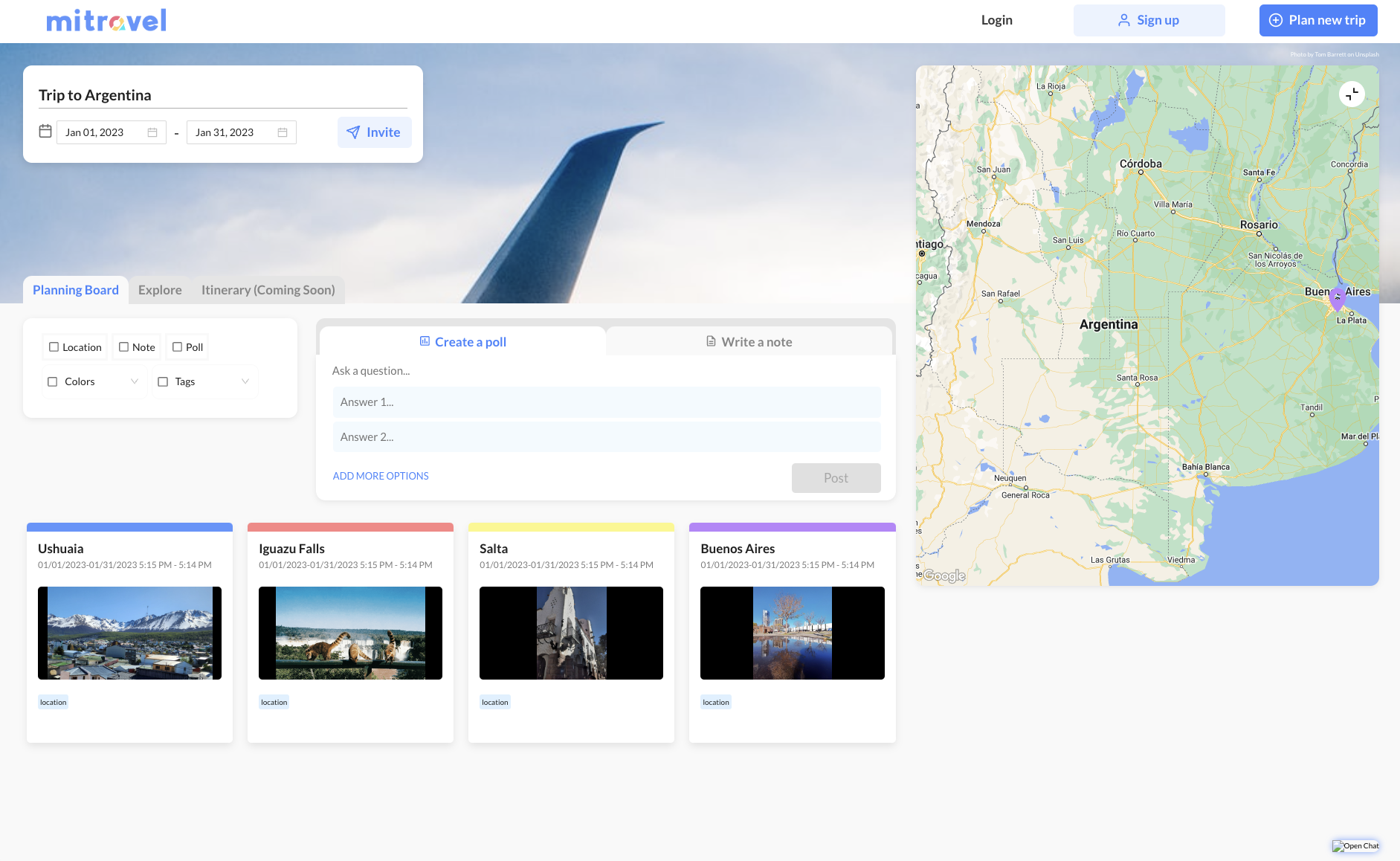The width and height of the screenshot is (1400, 861).
Task: Open the Ushuaia location photo
Action: [129, 633]
